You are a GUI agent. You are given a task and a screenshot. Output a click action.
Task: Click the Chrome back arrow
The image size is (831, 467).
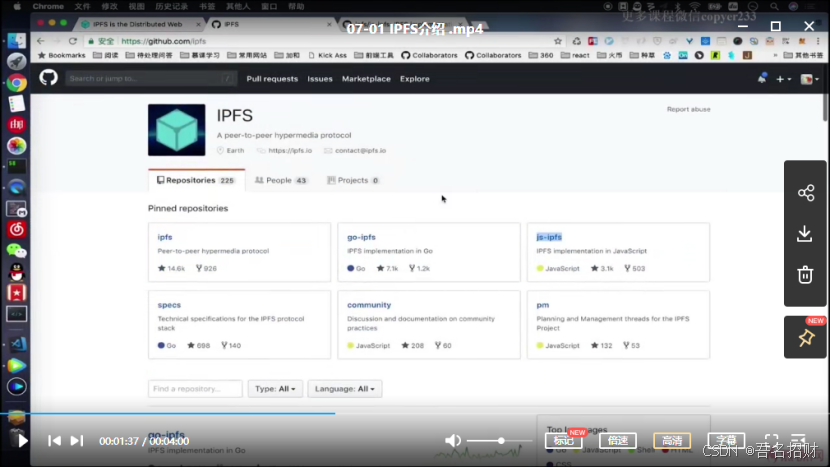pos(41,41)
